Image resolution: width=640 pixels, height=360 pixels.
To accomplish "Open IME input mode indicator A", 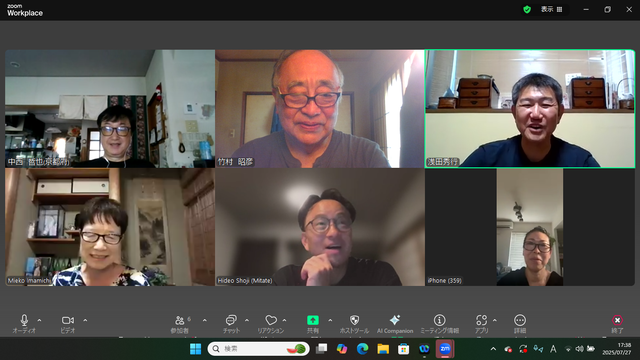I will (553, 349).
